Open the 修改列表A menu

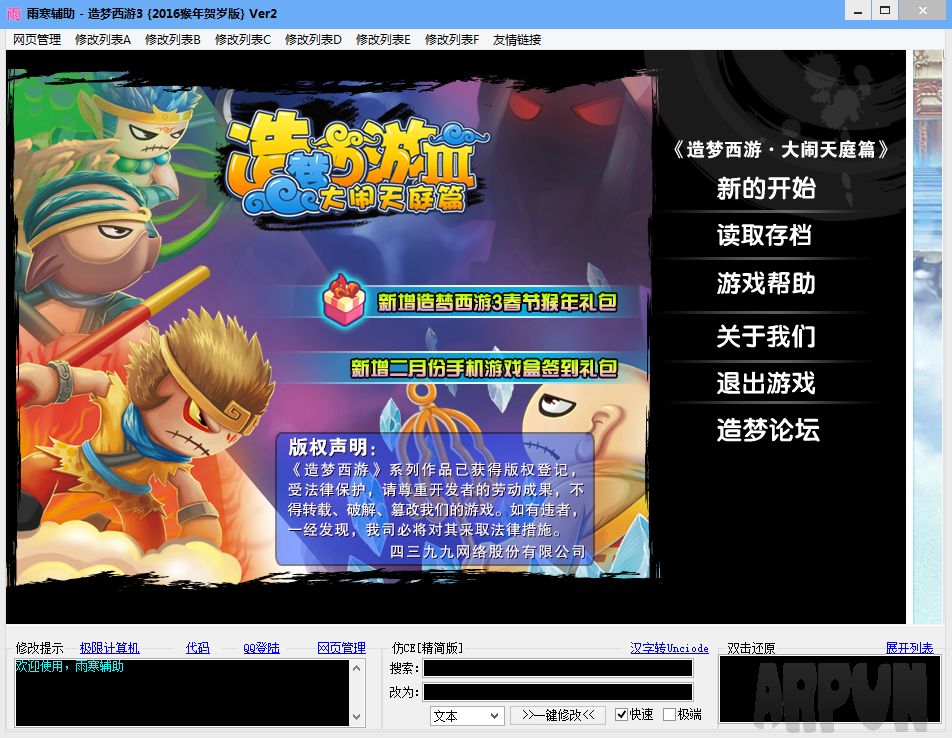(x=103, y=39)
